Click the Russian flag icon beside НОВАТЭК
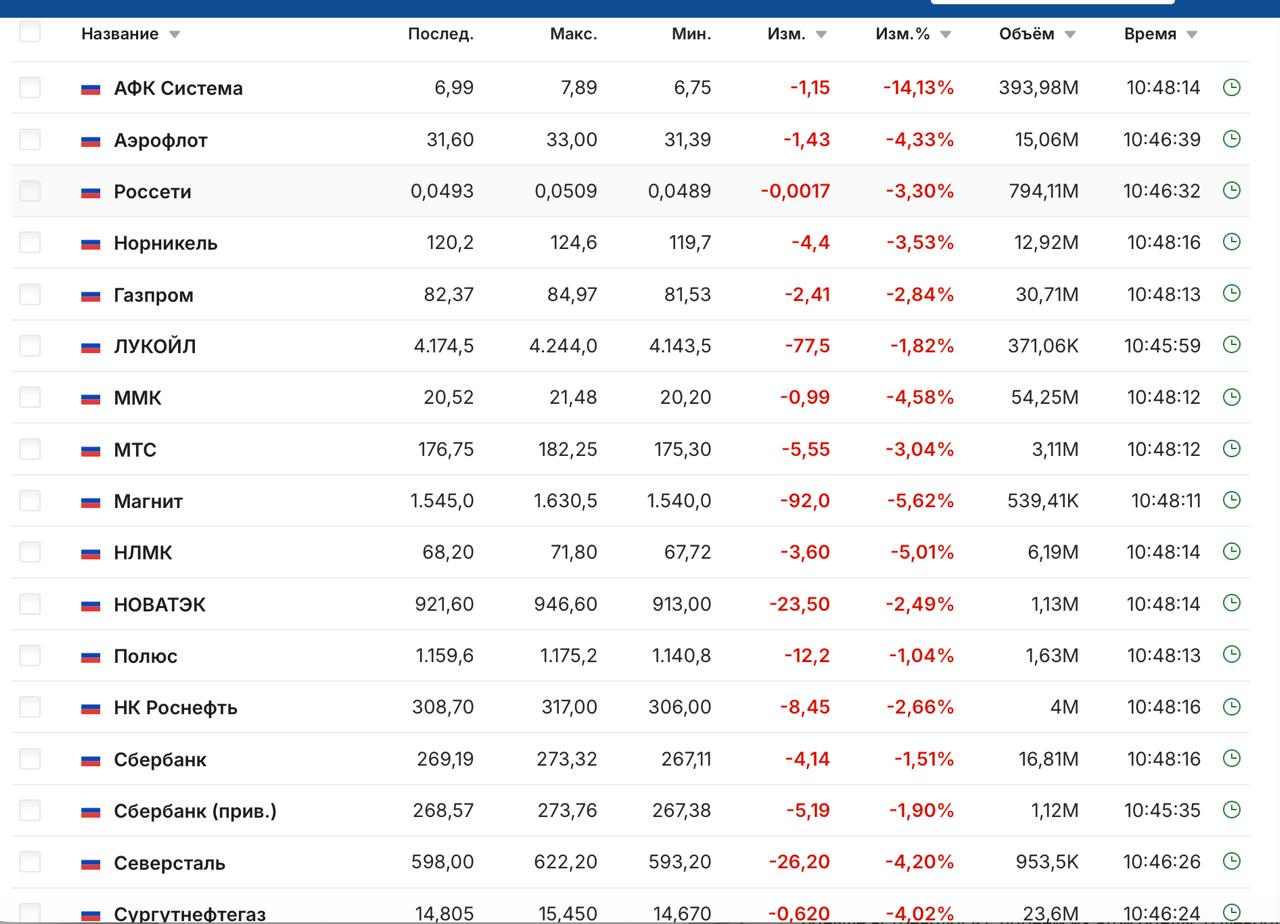Screen dimensions: 1280x924 point(91,605)
